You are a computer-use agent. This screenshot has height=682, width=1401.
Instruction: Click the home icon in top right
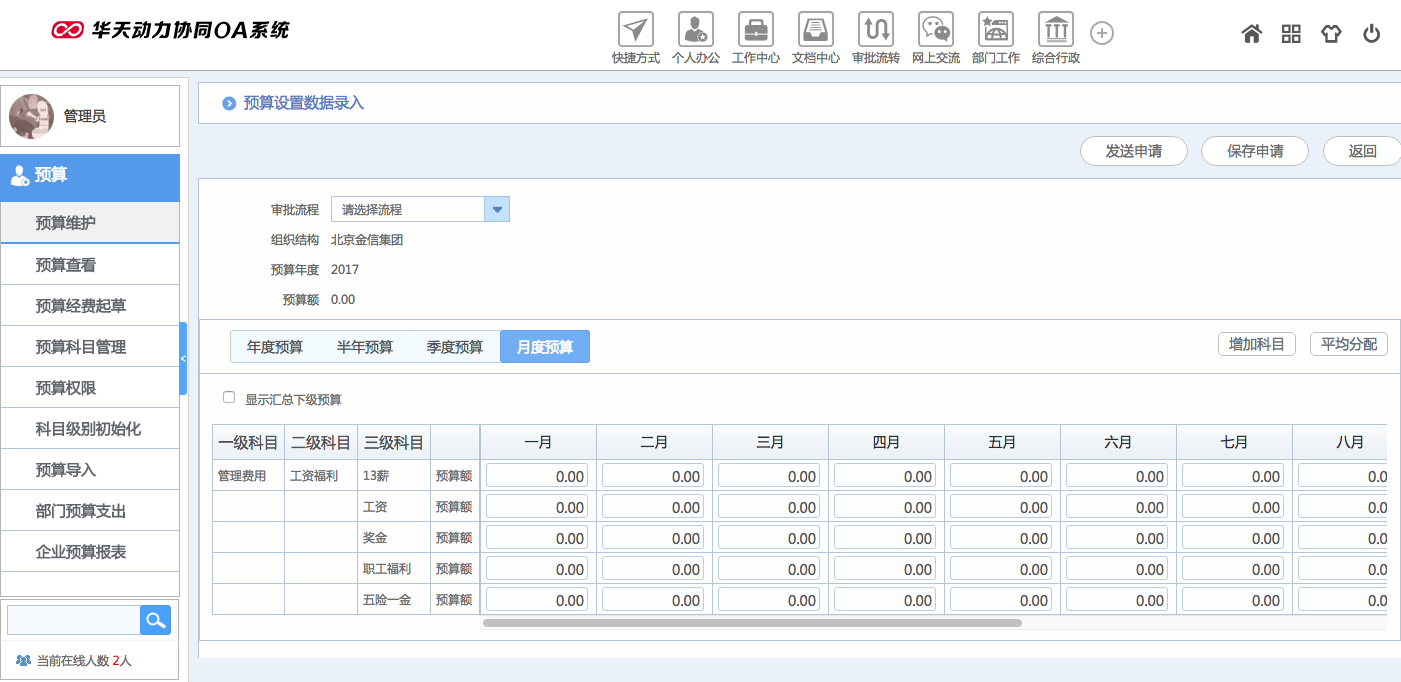coord(1251,34)
